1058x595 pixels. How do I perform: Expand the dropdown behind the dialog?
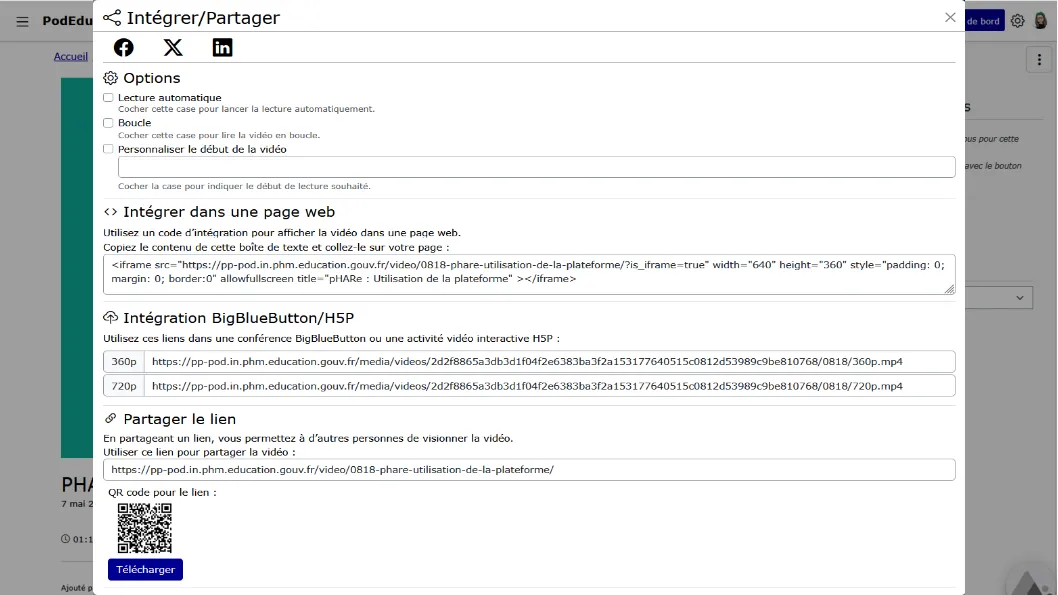pos(999,298)
